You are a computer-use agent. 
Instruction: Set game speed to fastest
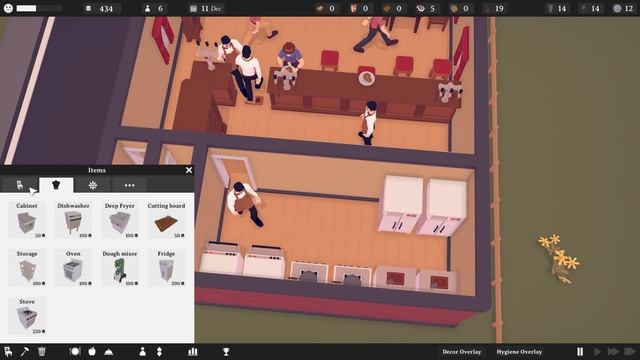(x=630, y=351)
